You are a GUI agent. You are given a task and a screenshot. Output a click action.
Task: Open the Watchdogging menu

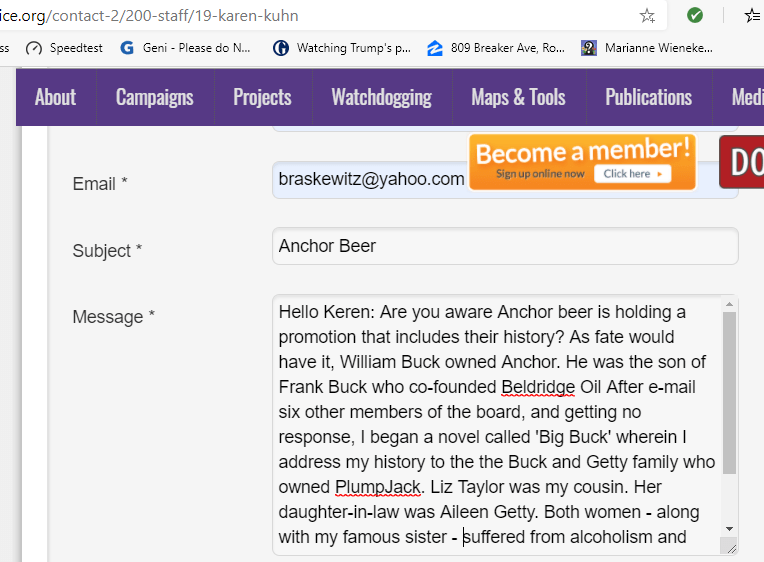coord(381,97)
